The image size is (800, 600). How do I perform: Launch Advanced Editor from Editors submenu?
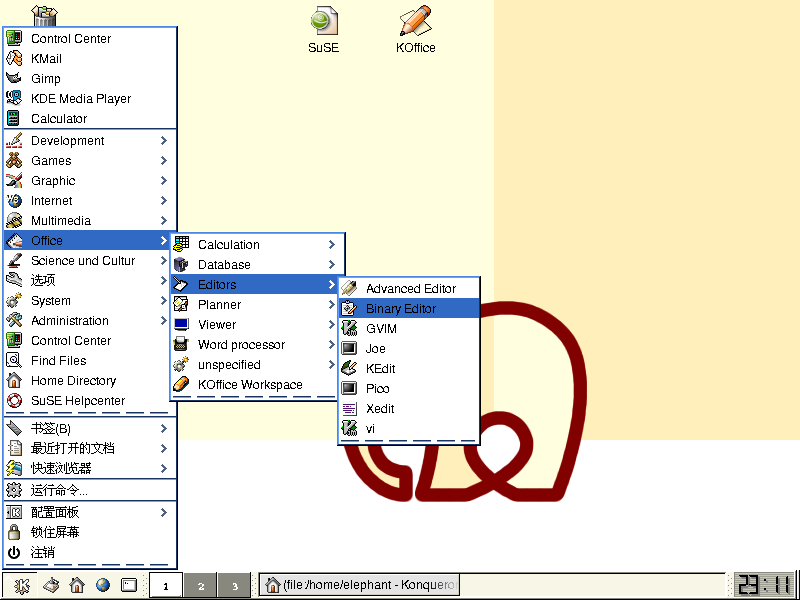click(409, 288)
